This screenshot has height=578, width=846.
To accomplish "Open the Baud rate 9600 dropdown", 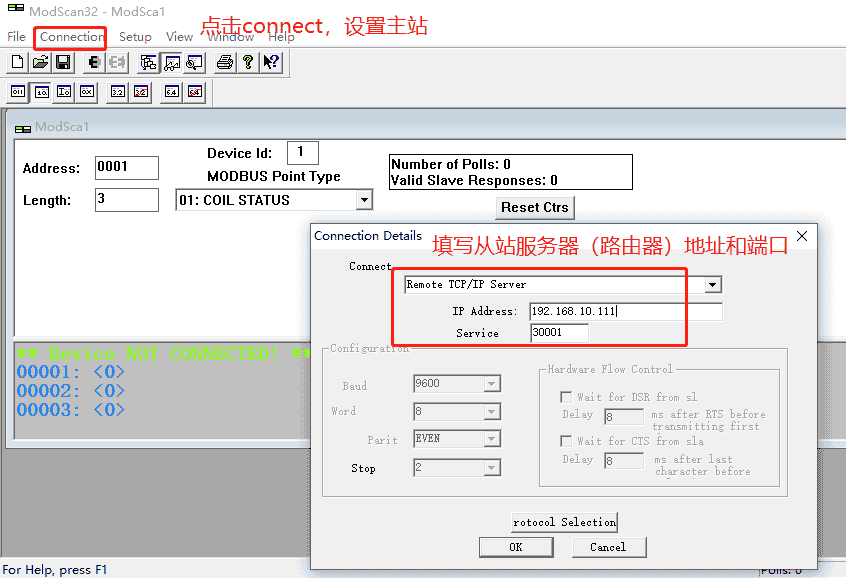I will coord(491,384).
